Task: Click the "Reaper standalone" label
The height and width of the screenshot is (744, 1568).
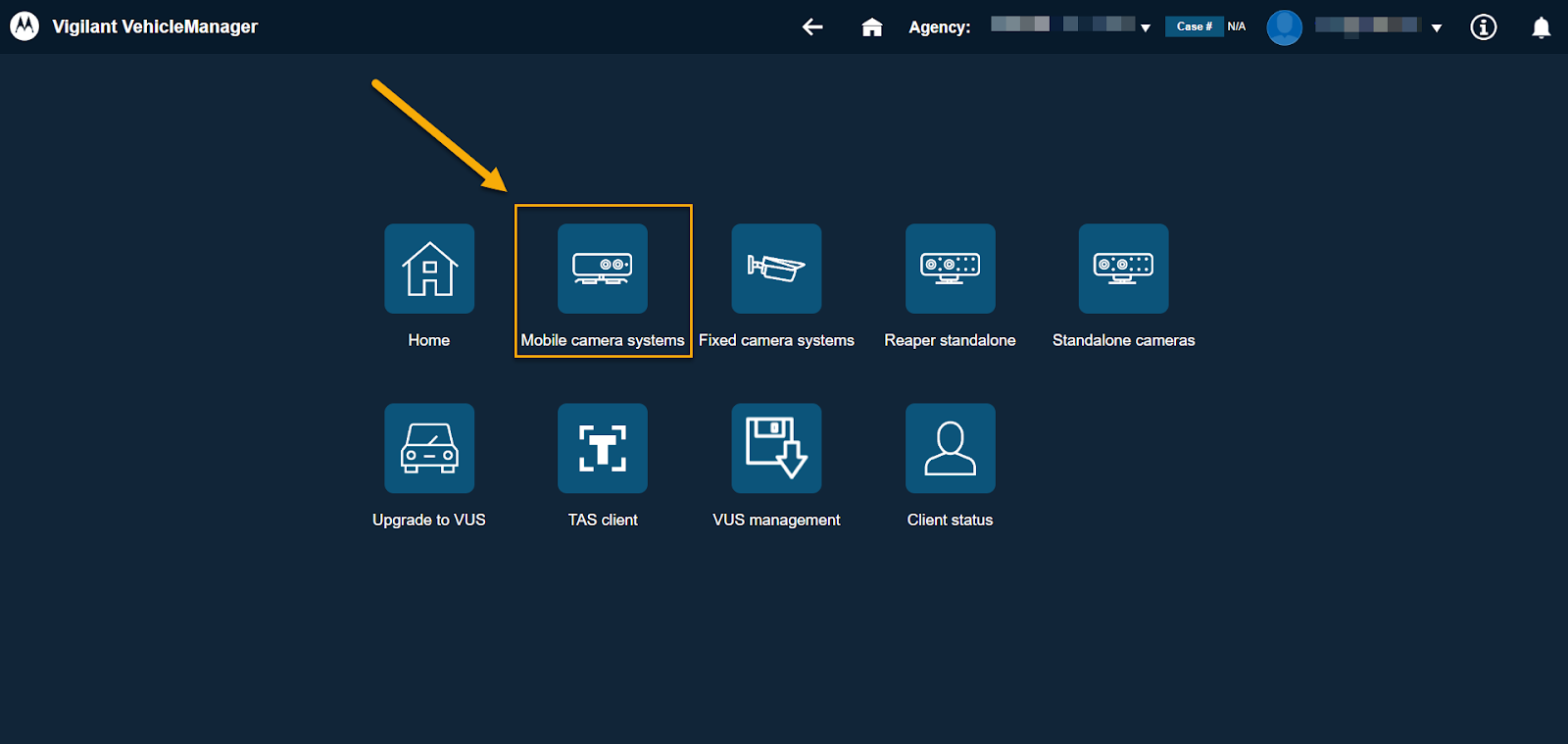Action: coord(951,340)
